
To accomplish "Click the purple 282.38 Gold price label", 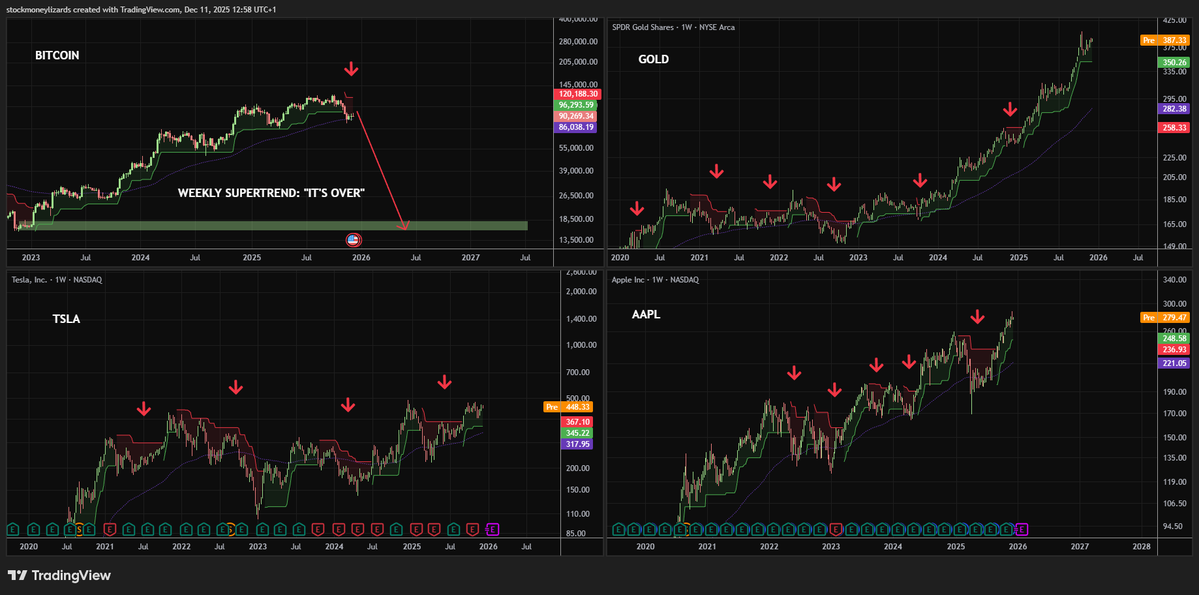I will coord(1176,109).
